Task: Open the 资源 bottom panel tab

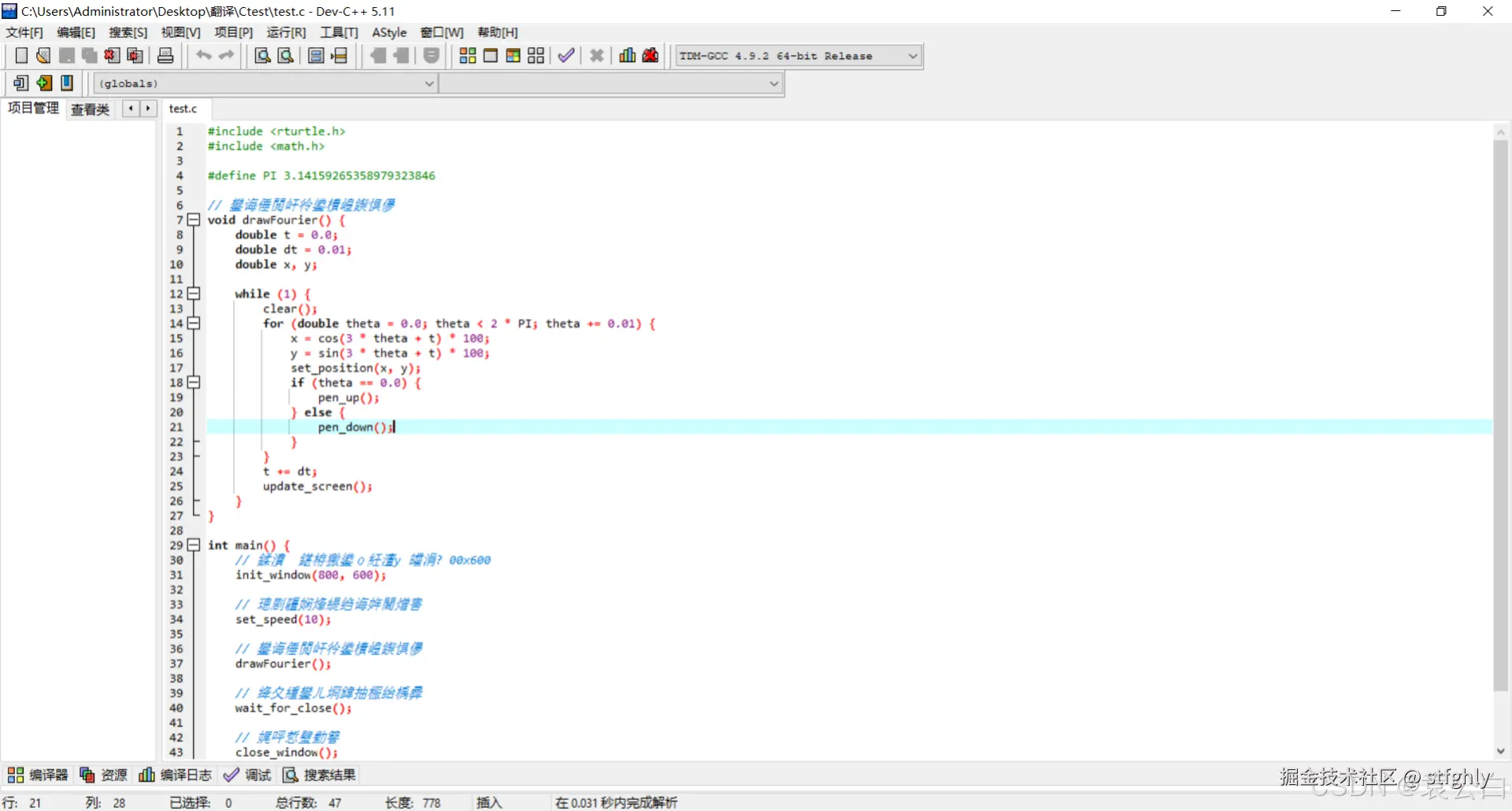Action: pyautogui.click(x=104, y=775)
